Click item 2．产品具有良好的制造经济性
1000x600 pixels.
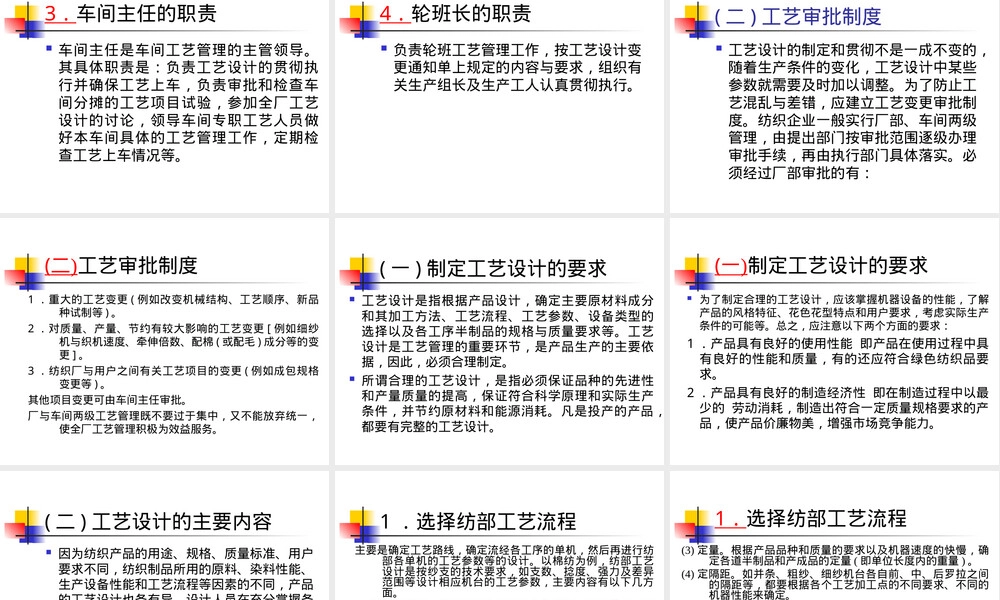tap(837, 407)
